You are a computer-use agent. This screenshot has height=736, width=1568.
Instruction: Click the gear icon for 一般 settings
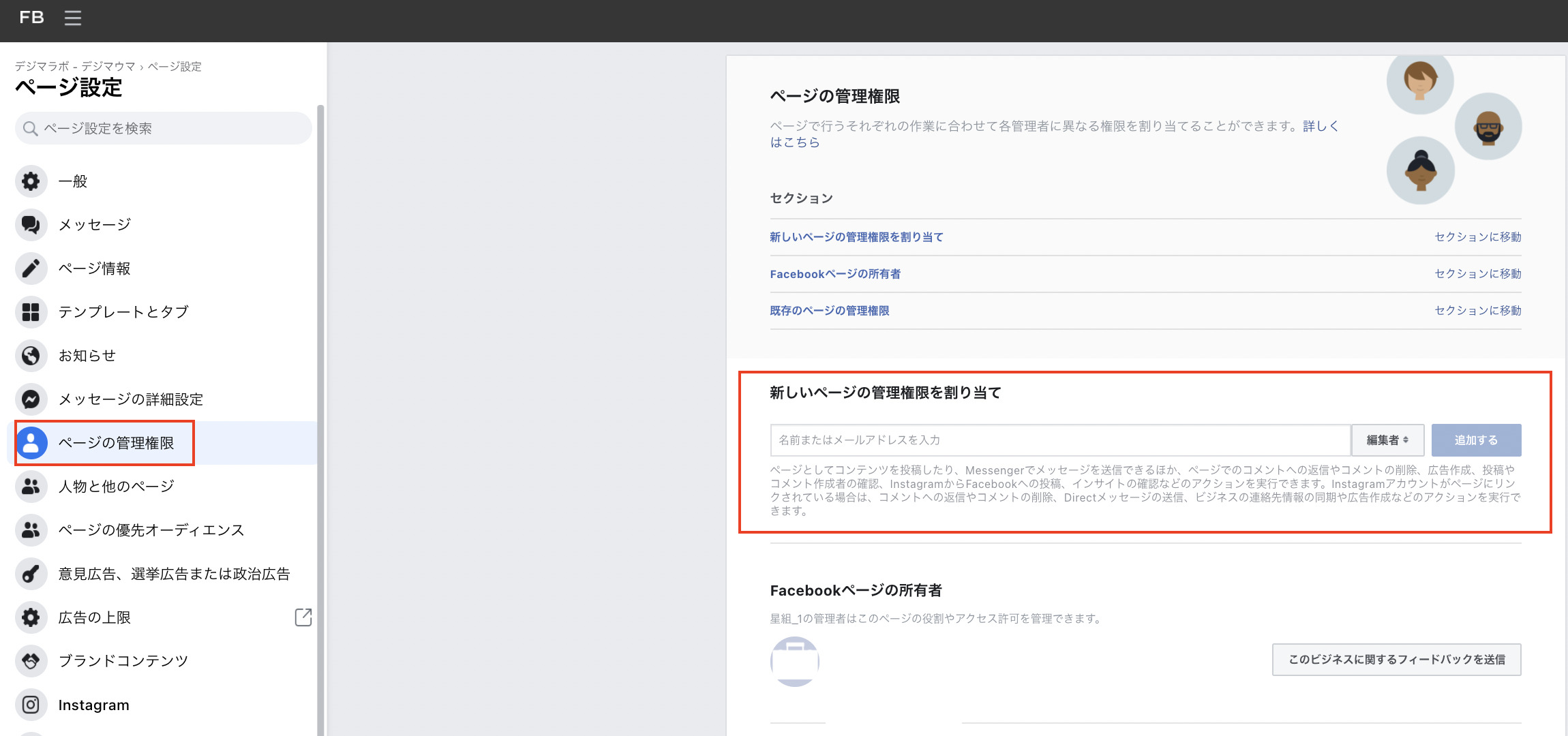point(31,181)
